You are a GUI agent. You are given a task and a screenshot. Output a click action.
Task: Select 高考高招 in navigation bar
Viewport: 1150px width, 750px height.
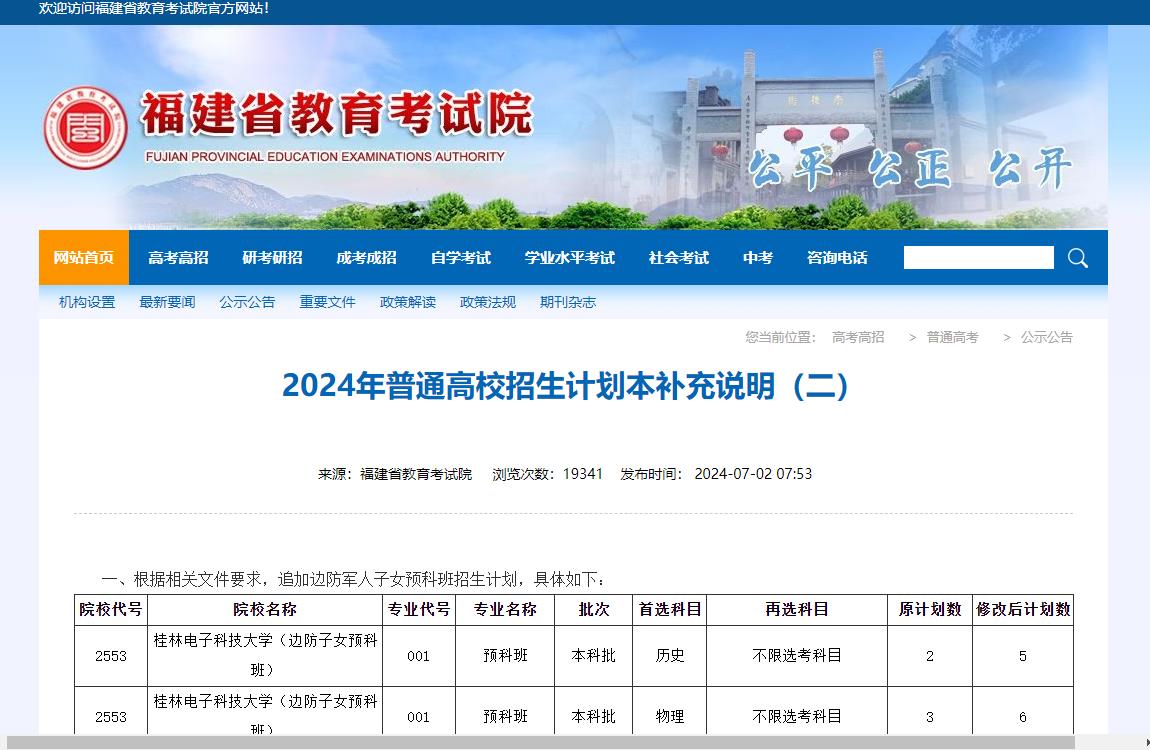click(x=178, y=258)
